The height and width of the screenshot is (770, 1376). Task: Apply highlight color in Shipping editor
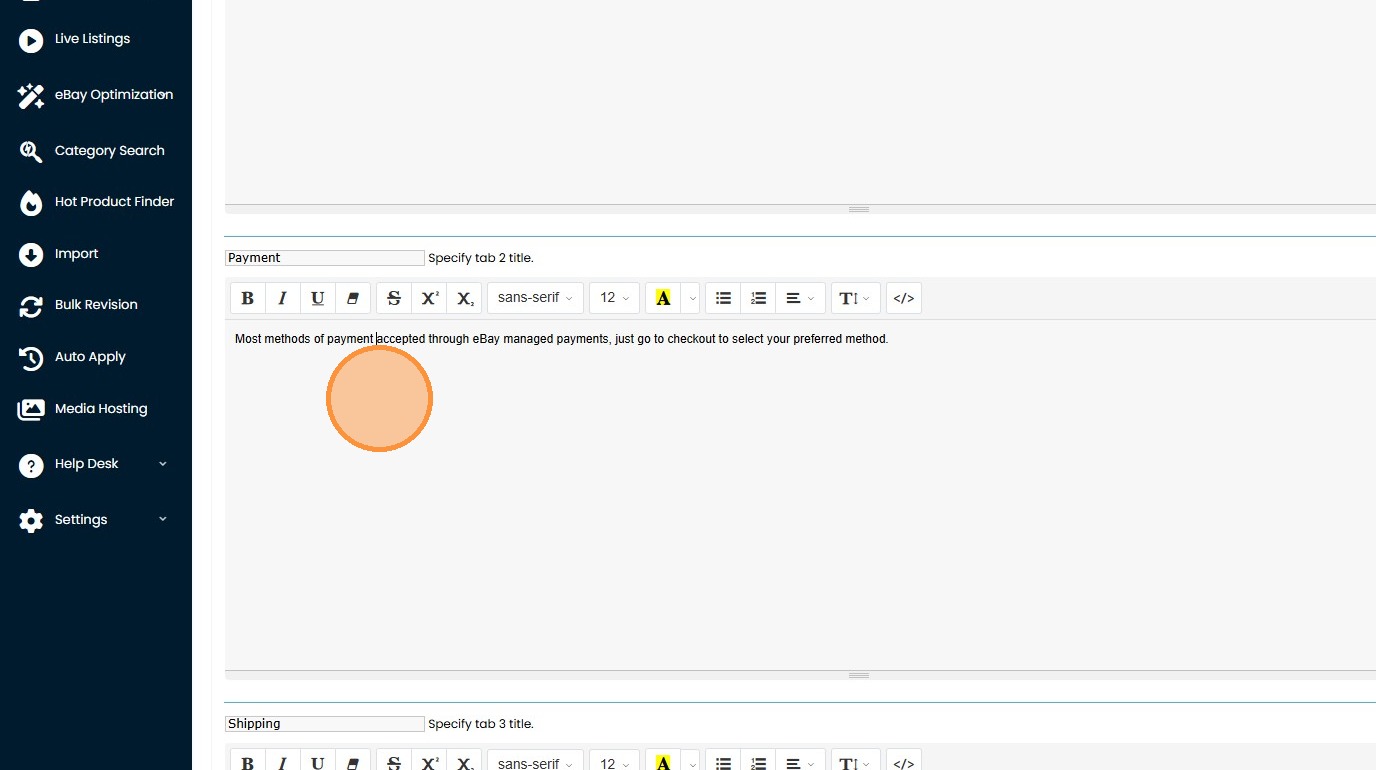pyautogui.click(x=663, y=763)
